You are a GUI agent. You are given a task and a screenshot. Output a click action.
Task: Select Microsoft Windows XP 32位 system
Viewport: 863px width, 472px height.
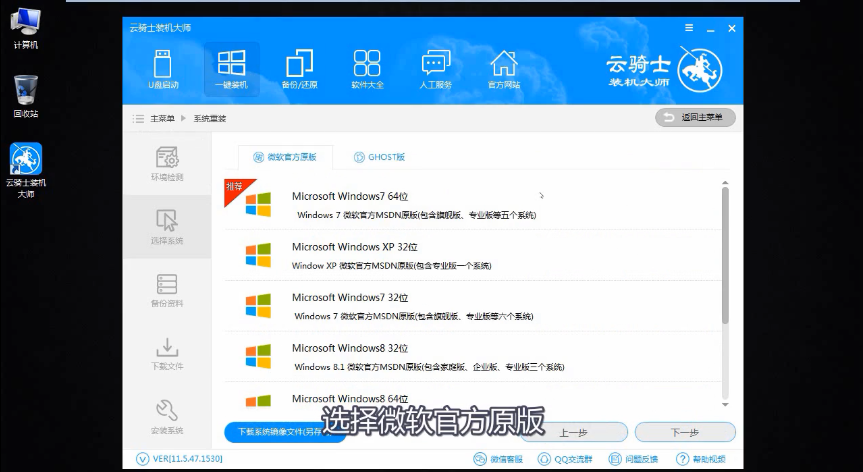pyautogui.click(x=473, y=255)
